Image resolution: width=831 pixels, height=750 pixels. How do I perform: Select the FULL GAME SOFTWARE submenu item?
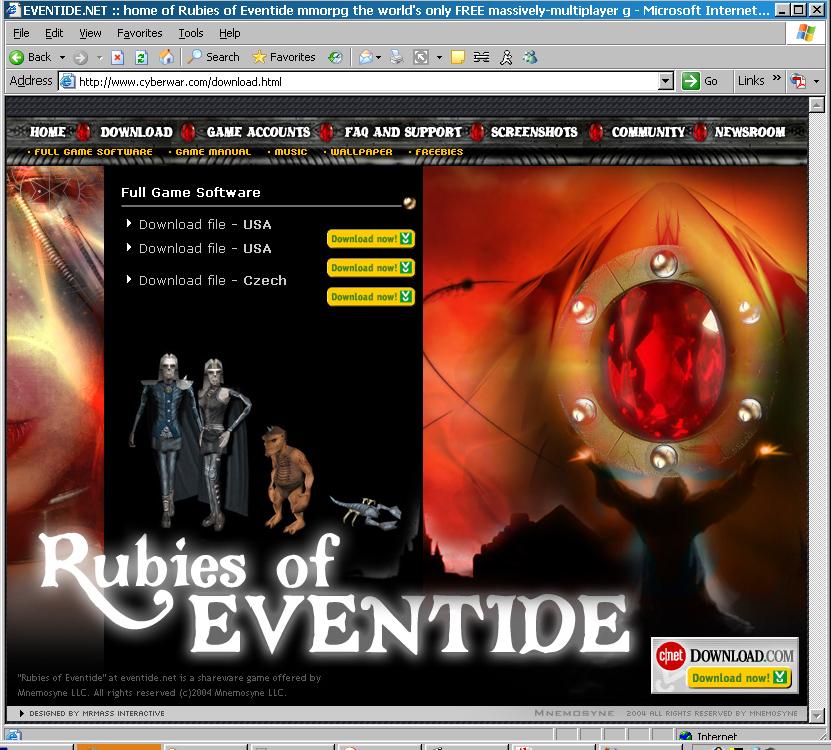[x=93, y=152]
